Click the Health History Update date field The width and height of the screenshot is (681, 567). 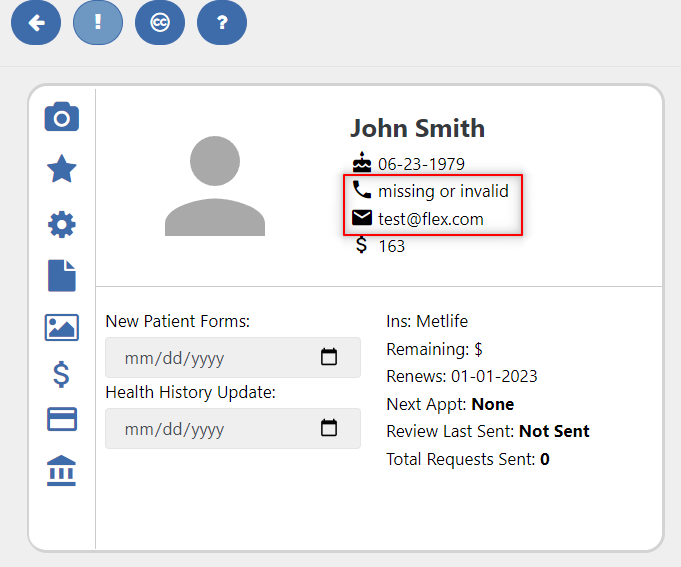[x=233, y=429]
